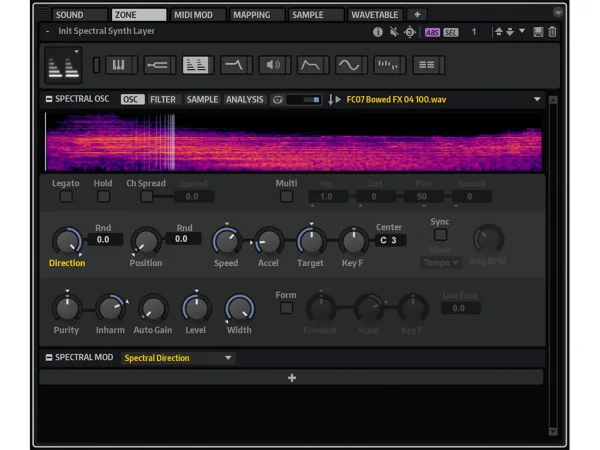This screenshot has width=600, height=450.
Task: Click the info icon beside layer name
Action: [378, 32]
